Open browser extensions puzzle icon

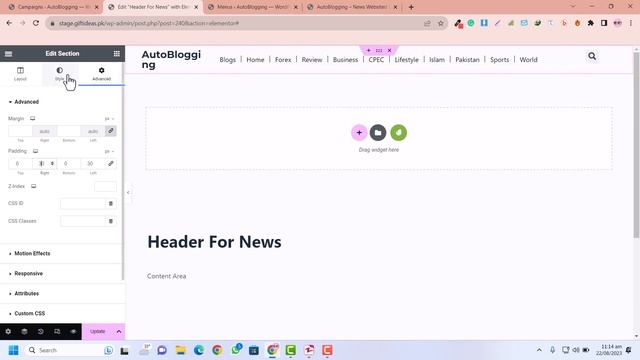(591, 23)
